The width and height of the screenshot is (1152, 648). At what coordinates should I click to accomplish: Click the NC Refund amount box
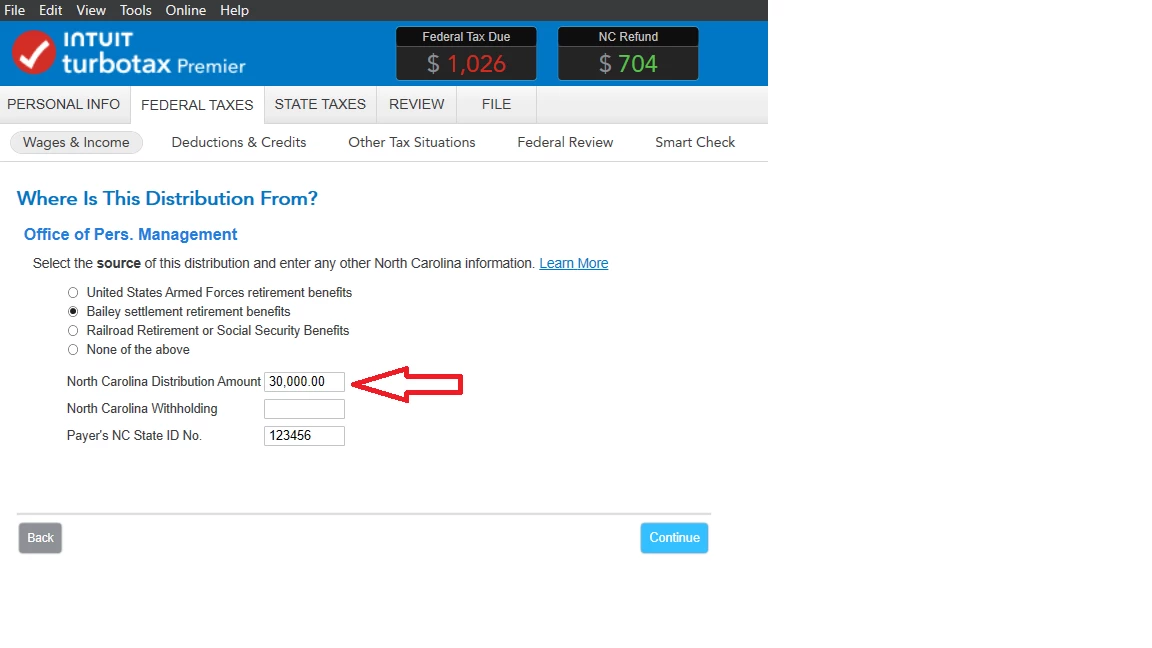click(628, 54)
